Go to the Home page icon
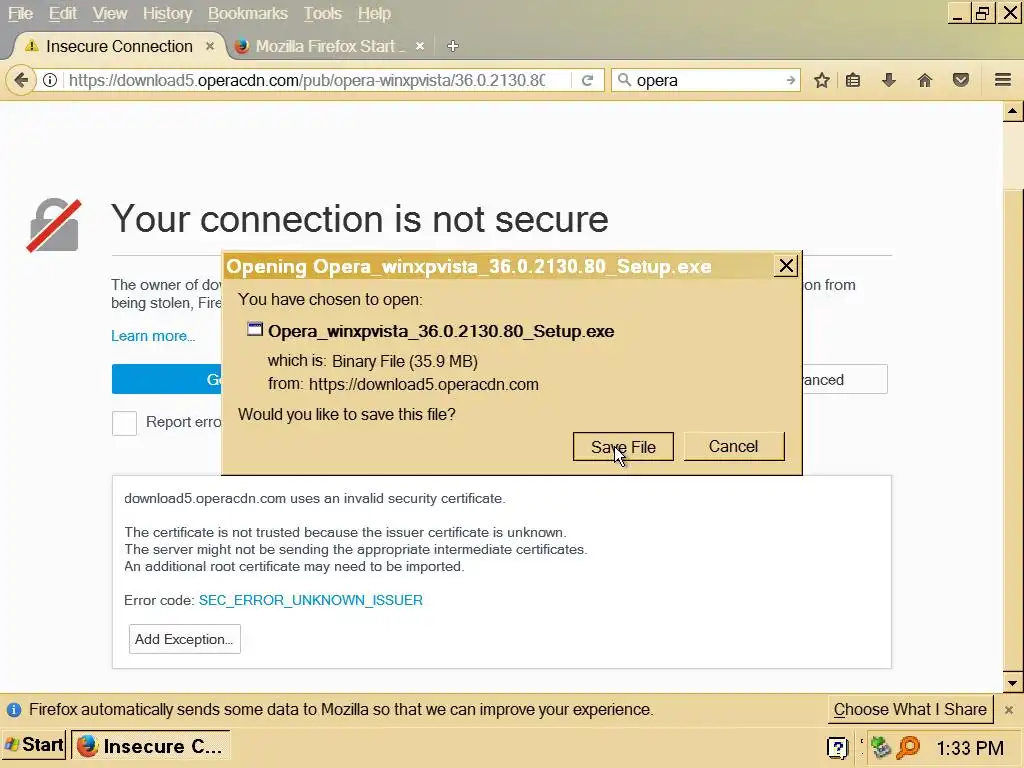The image size is (1024, 768). point(924,80)
